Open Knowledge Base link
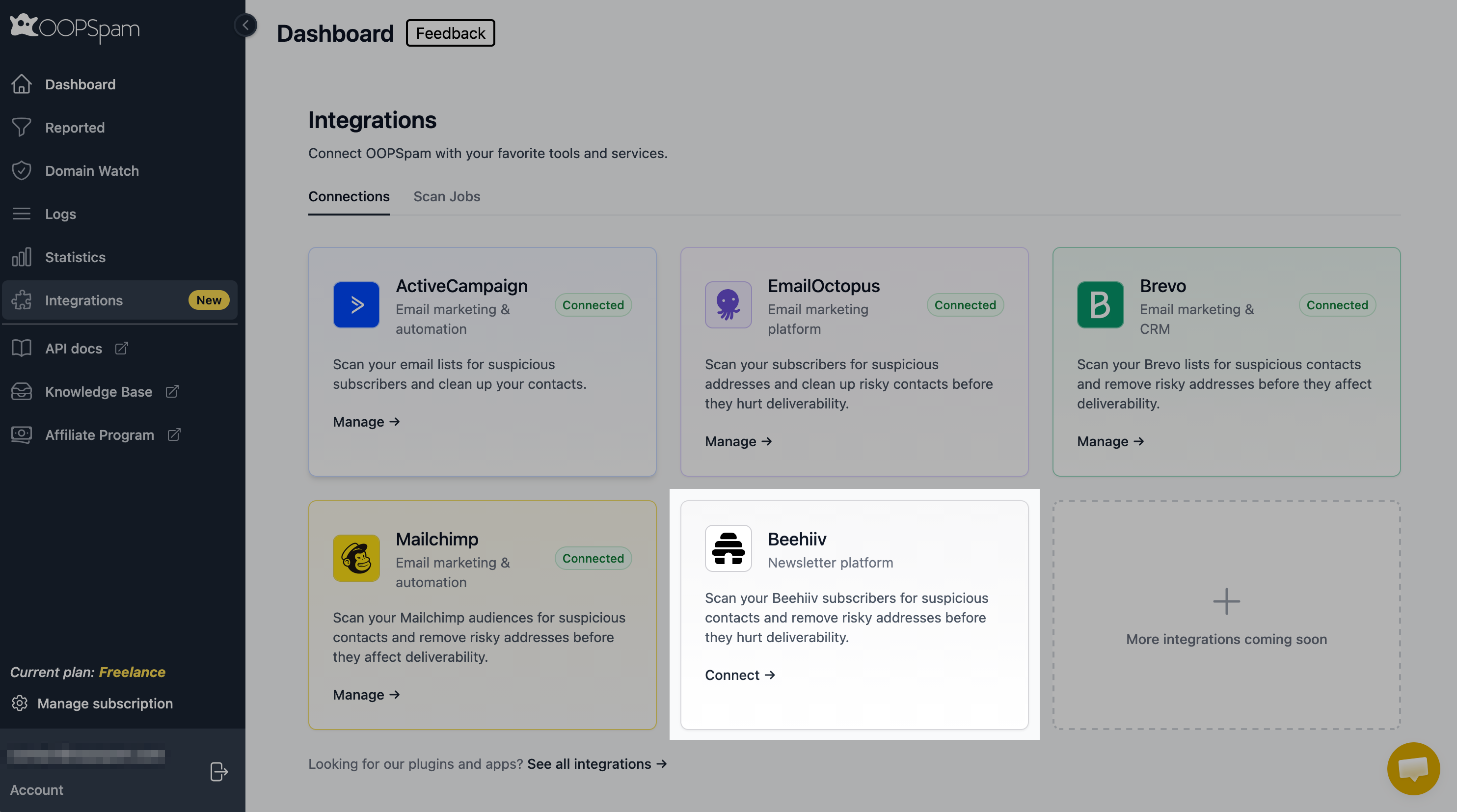The height and width of the screenshot is (812, 1457). [x=98, y=391]
